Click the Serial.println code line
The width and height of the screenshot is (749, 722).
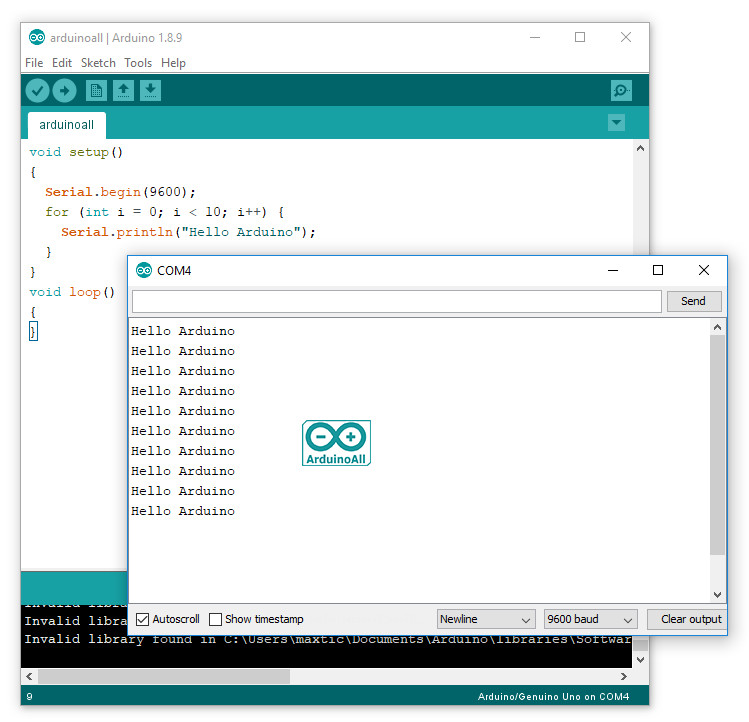188,232
